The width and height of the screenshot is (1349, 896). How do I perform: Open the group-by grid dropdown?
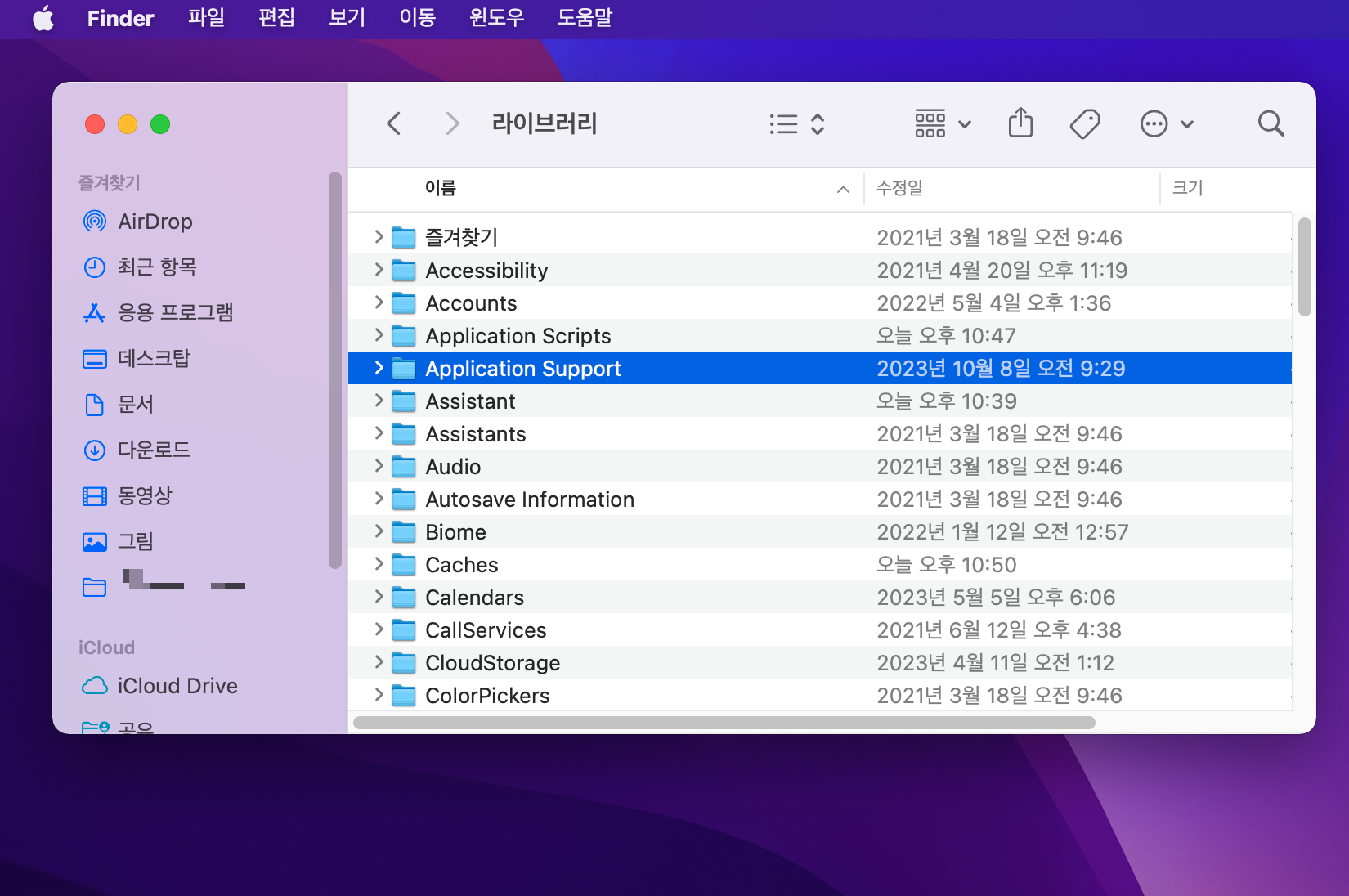[x=943, y=124]
